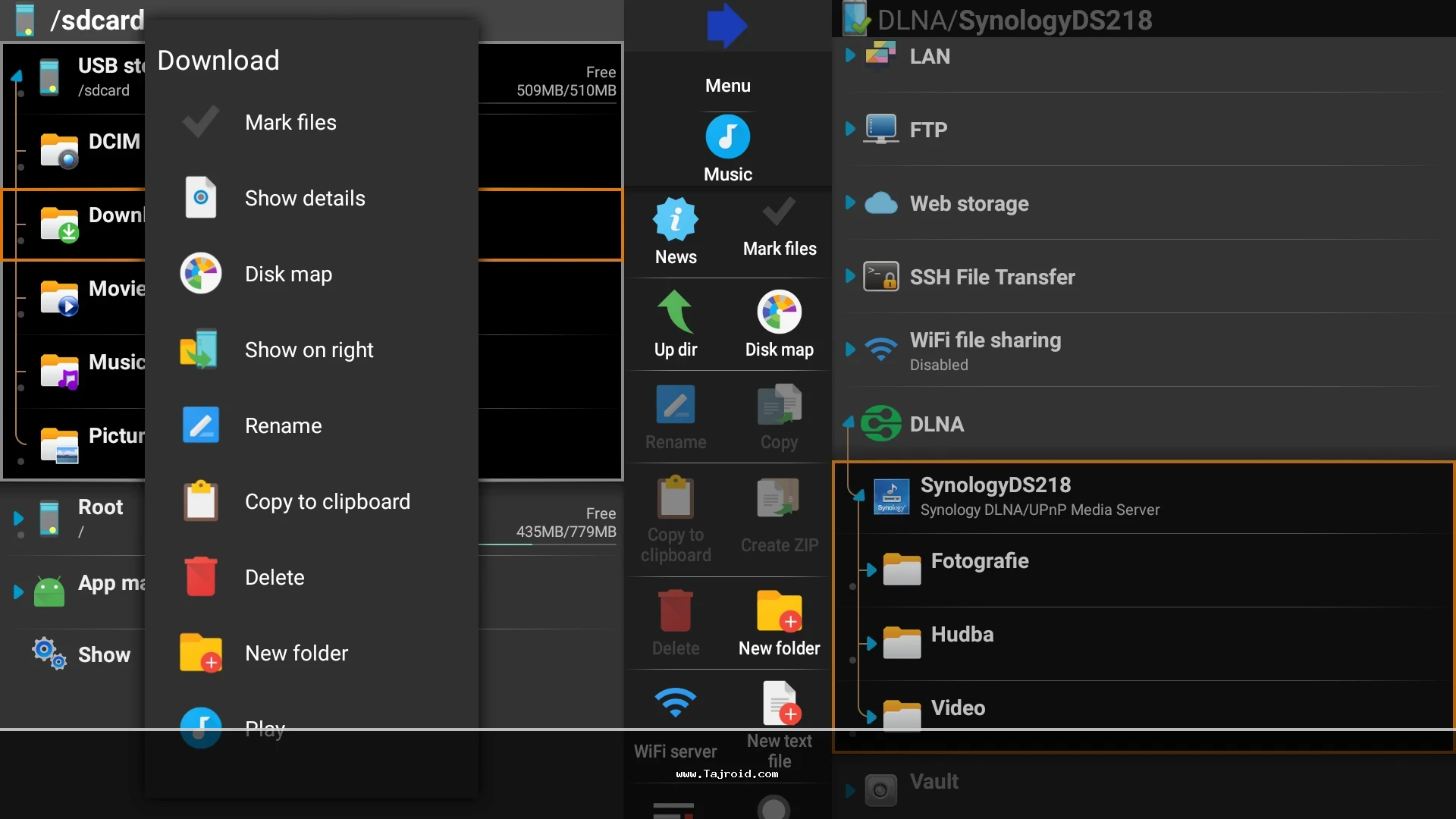
Task: Click the Up dir green arrow
Action: pos(675,312)
